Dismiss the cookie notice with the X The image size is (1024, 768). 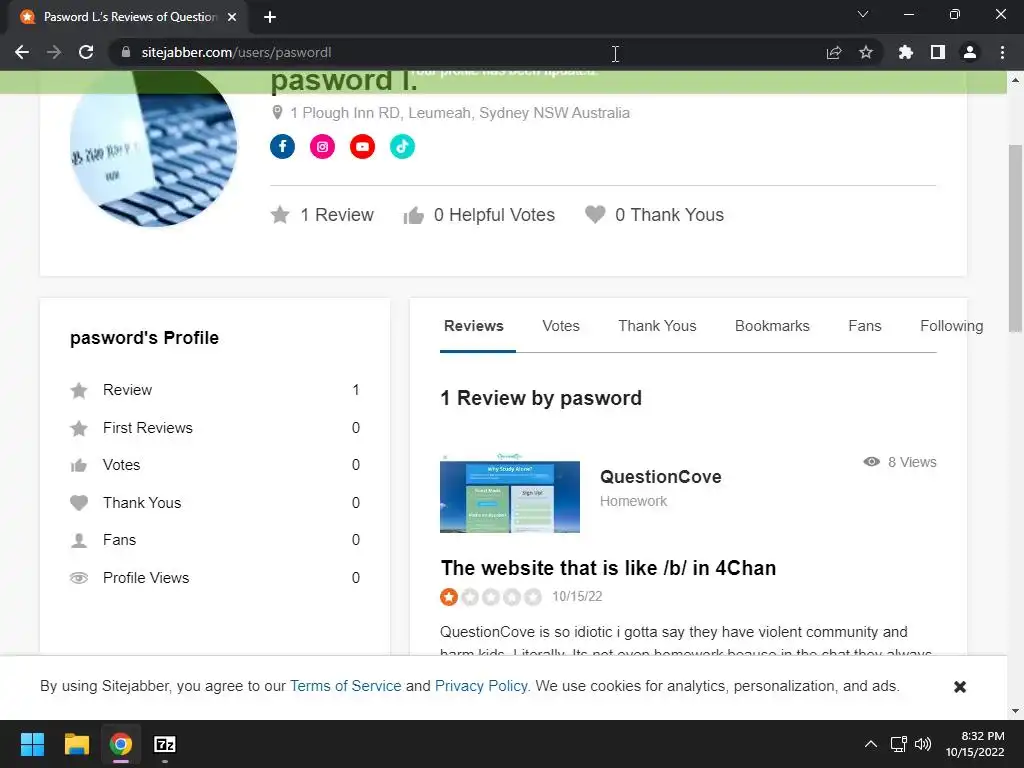[x=959, y=686]
